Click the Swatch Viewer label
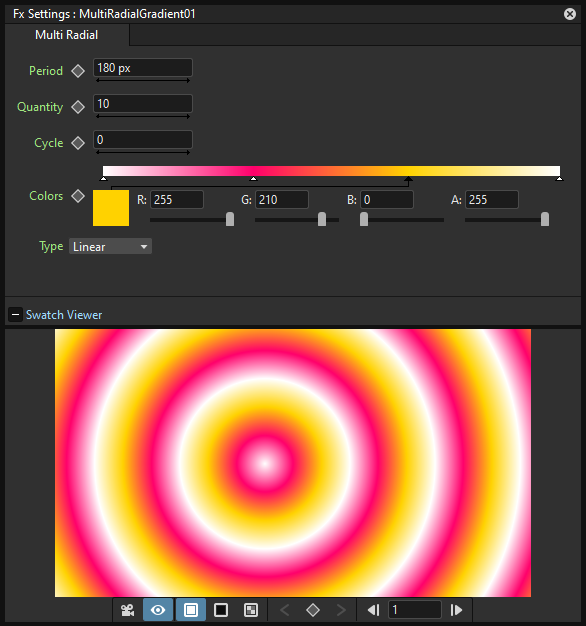The image size is (586, 626). [64, 315]
